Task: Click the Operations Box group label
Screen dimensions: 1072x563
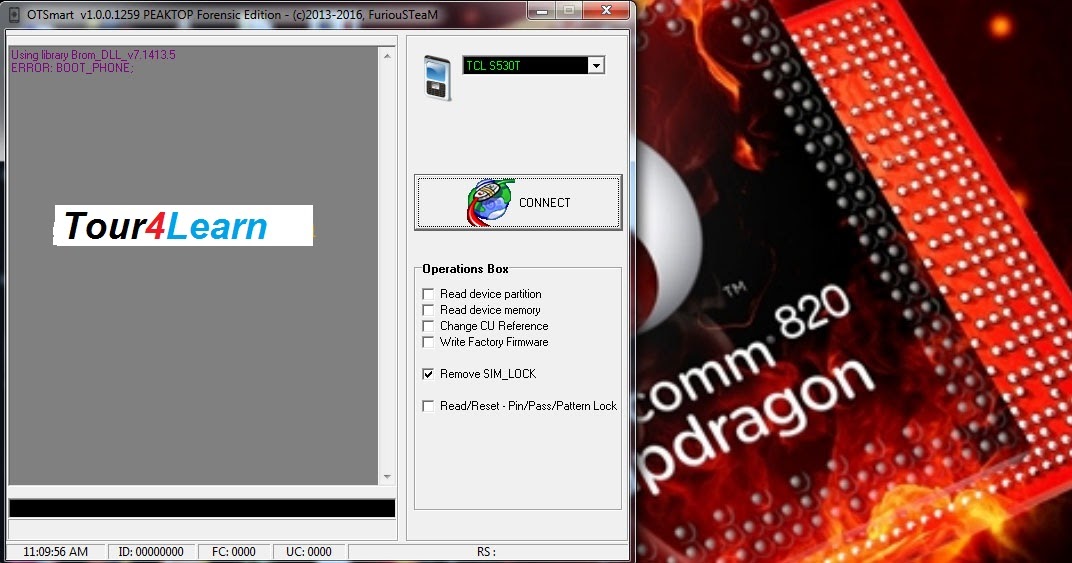Action: coord(465,269)
